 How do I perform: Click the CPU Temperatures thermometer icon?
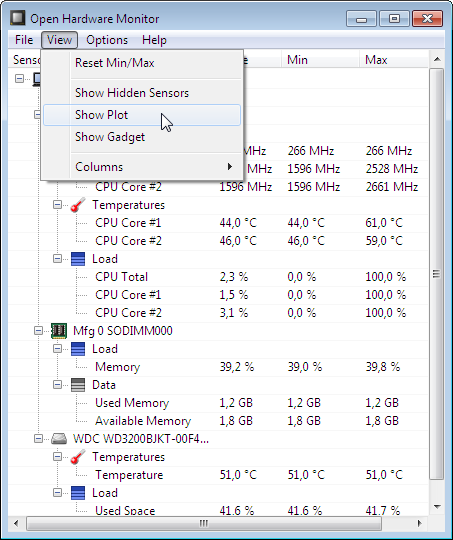[x=78, y=205]
